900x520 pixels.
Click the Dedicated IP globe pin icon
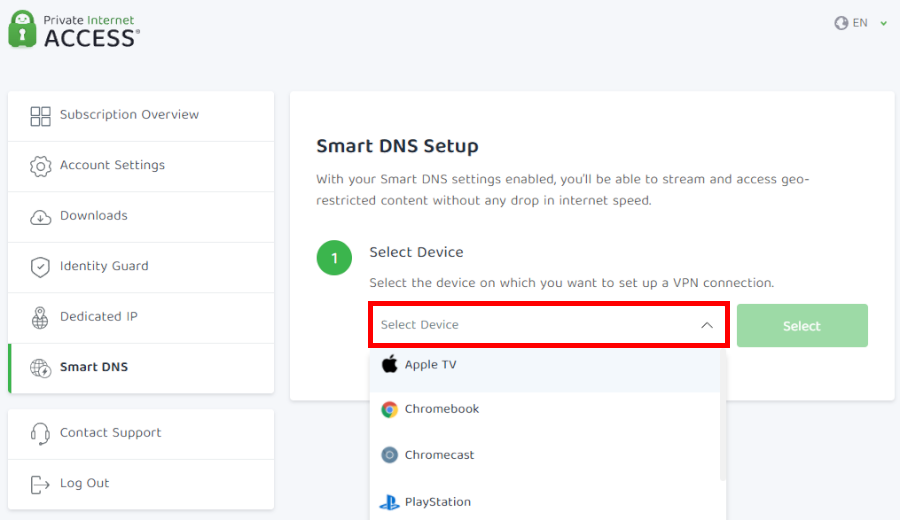tap(40, 317)
